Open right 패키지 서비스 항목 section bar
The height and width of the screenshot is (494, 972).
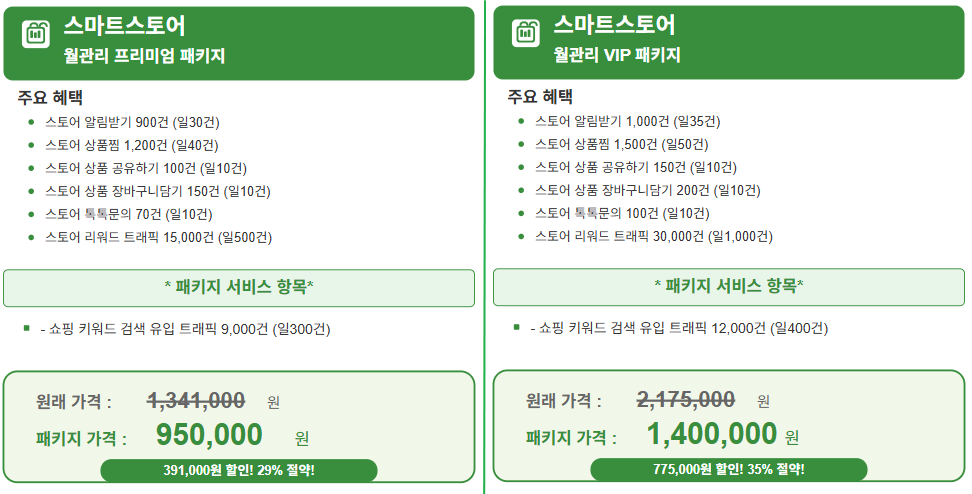(x=729, y=286)
